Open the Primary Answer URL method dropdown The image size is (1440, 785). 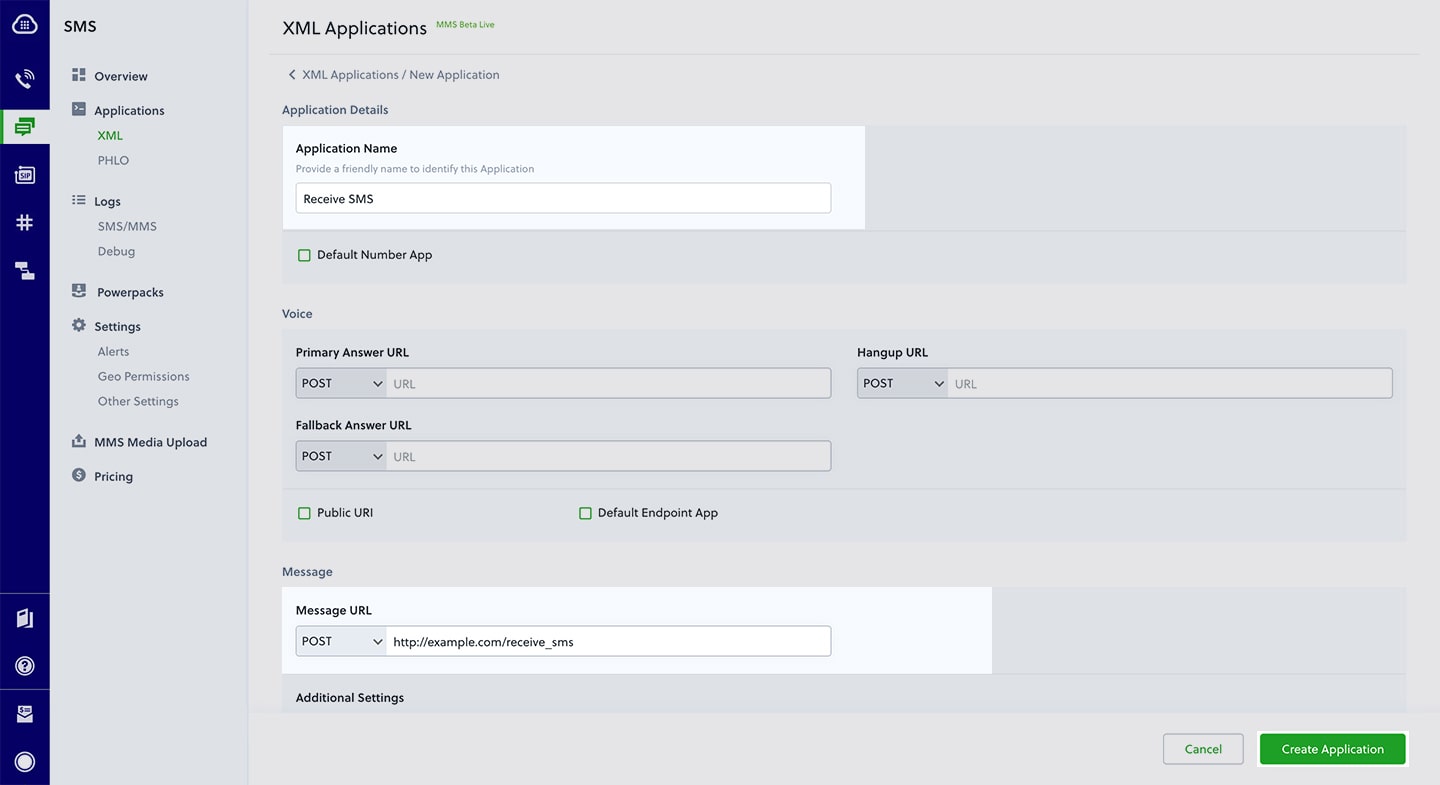(x=340, y=382)
